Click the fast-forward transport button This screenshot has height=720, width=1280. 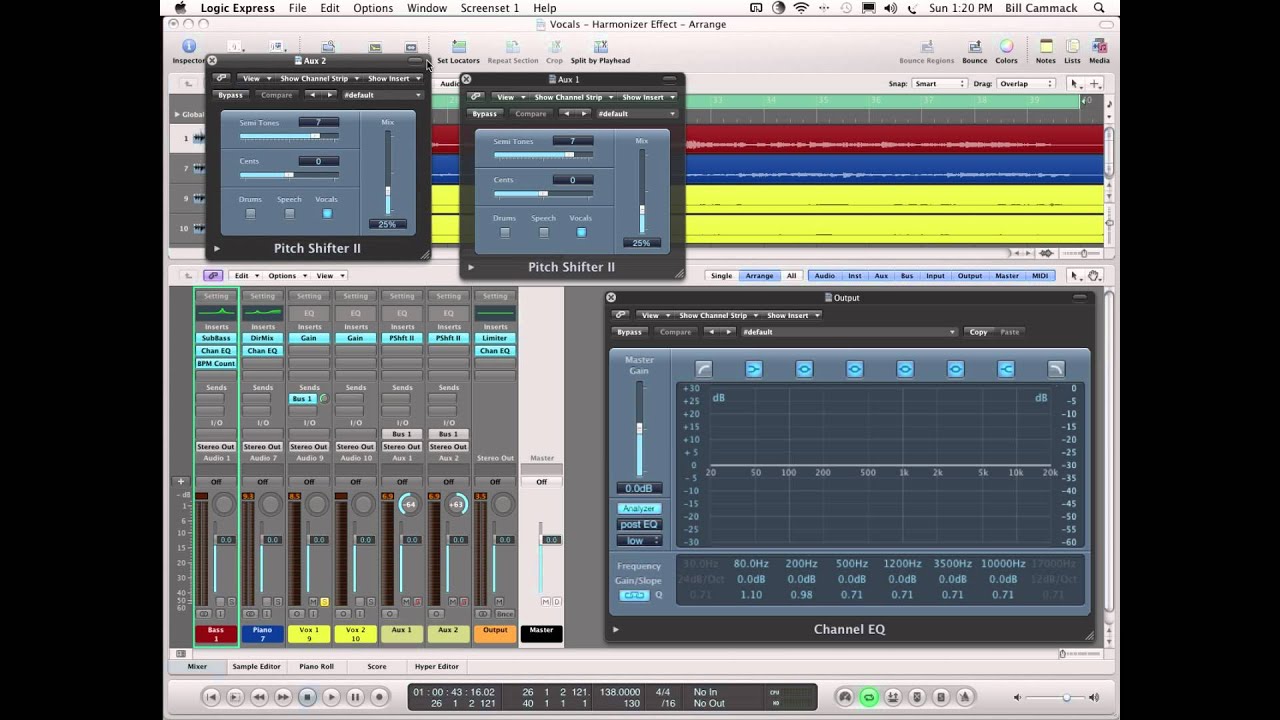tap(283, 697)
